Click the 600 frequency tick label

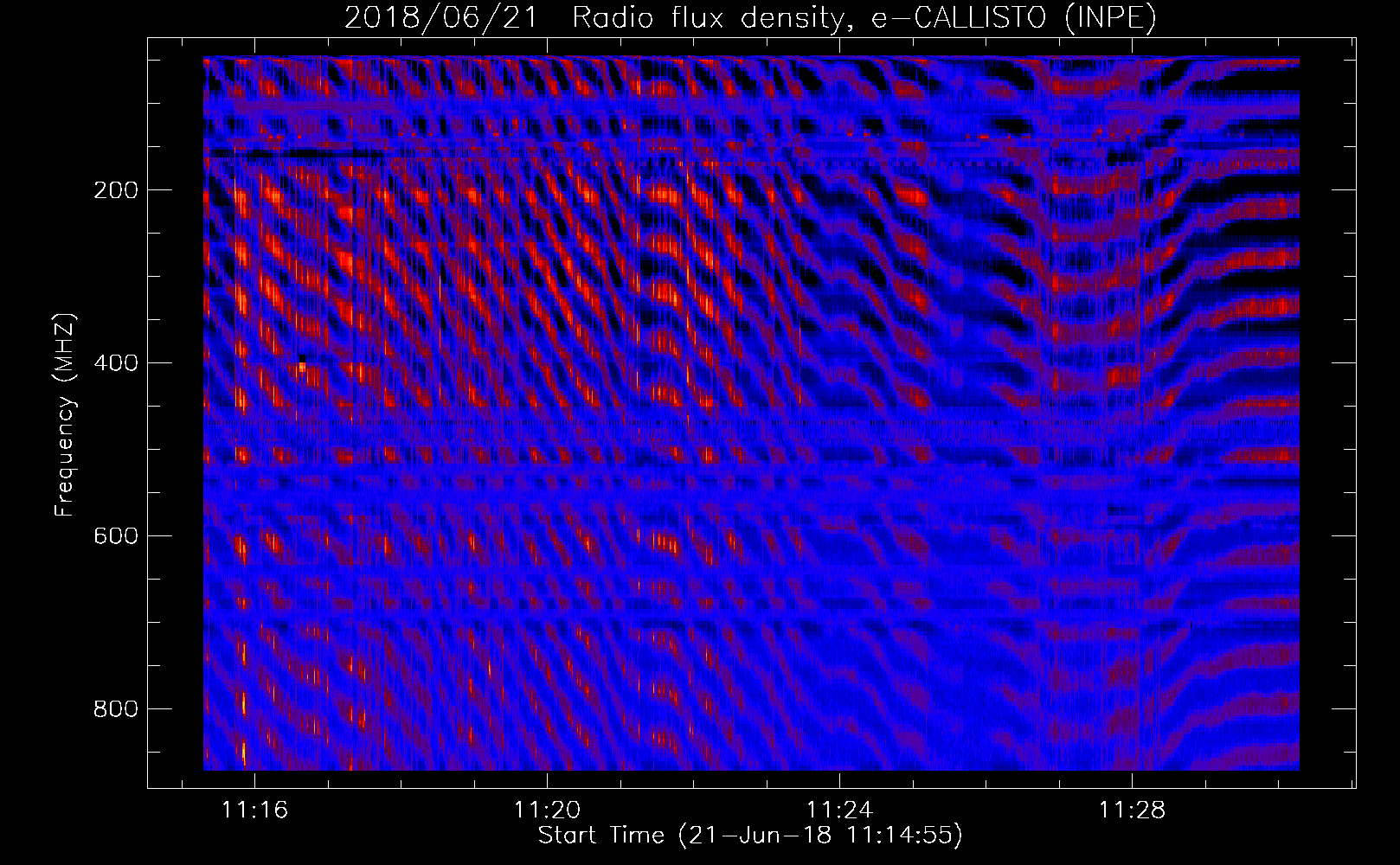pos(116,536)
